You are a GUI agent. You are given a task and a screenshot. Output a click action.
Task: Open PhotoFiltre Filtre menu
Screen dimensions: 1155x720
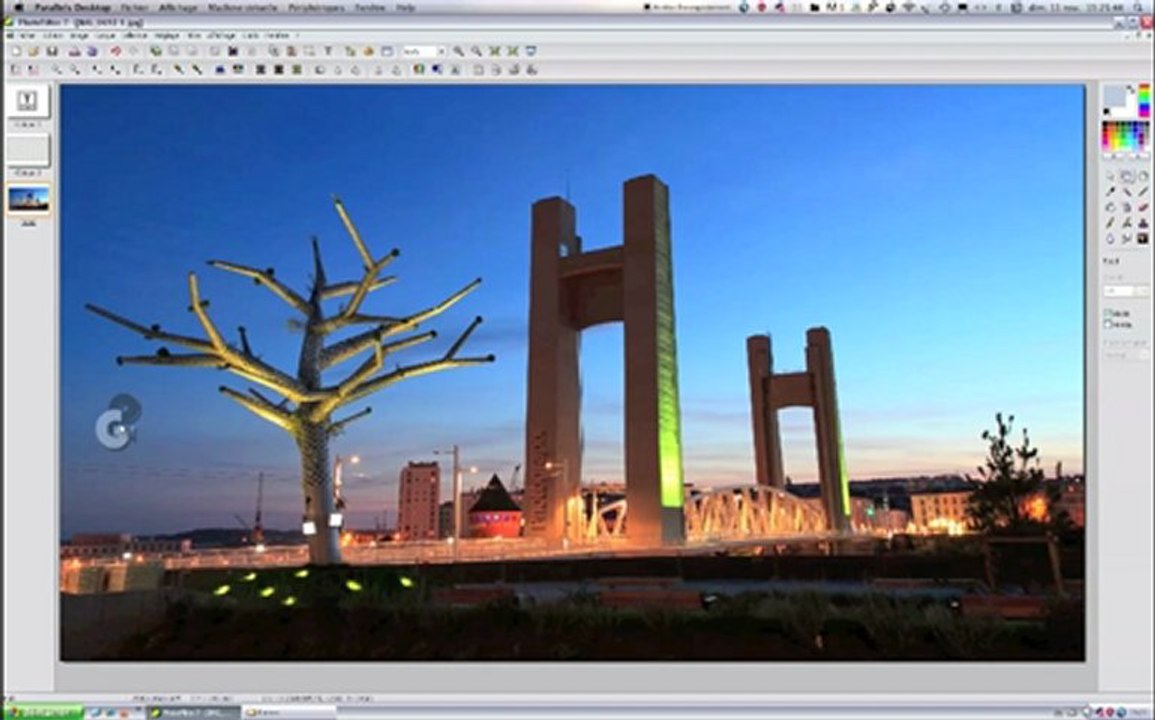tap(194, 35)
